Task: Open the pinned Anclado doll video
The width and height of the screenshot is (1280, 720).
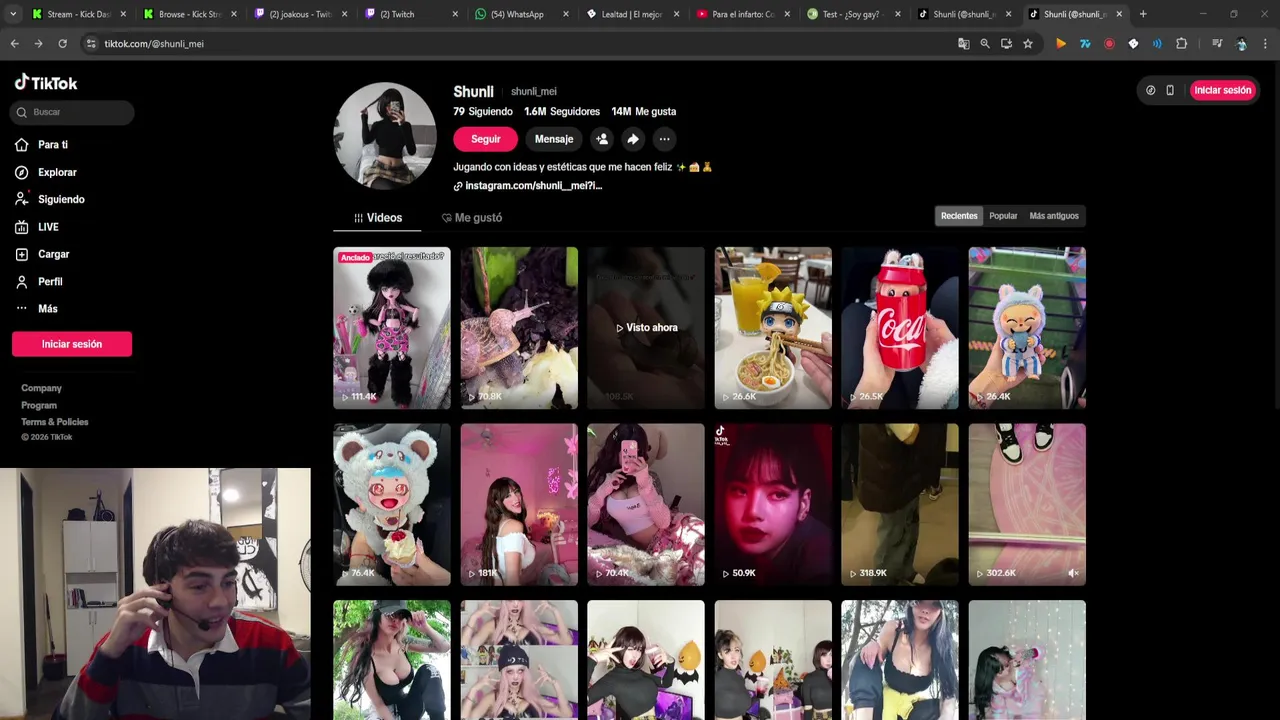Action: pos(392,328)
